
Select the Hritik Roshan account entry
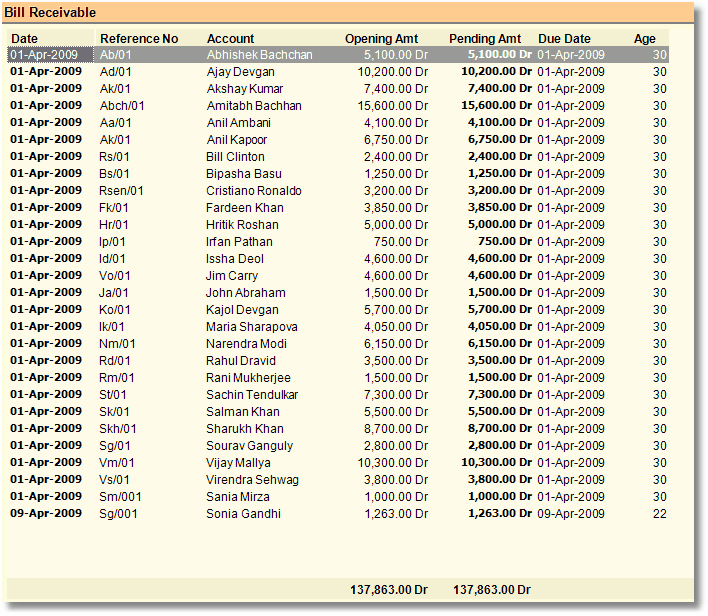(242, 225)
